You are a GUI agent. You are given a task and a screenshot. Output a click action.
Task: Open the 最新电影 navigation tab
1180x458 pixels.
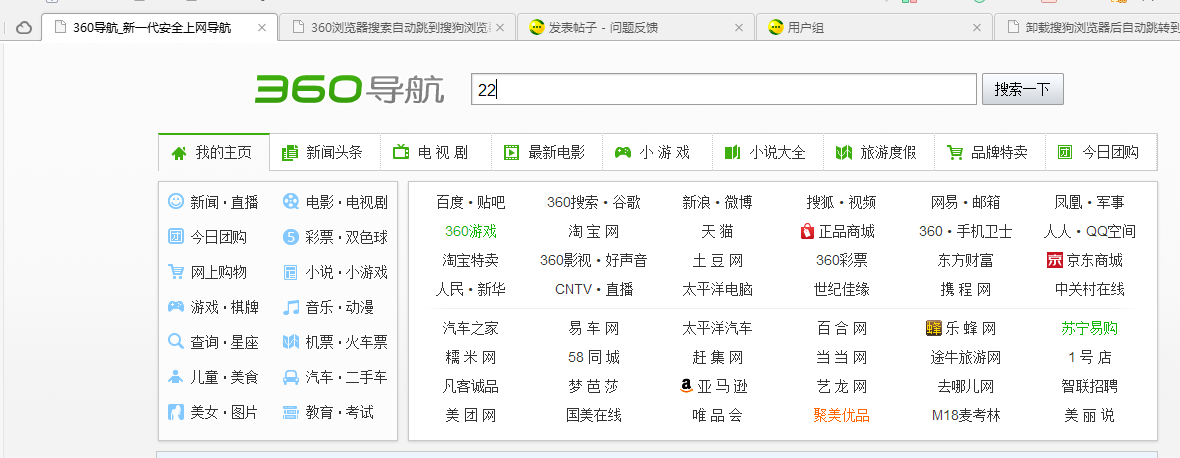click(x=547, y=153)
